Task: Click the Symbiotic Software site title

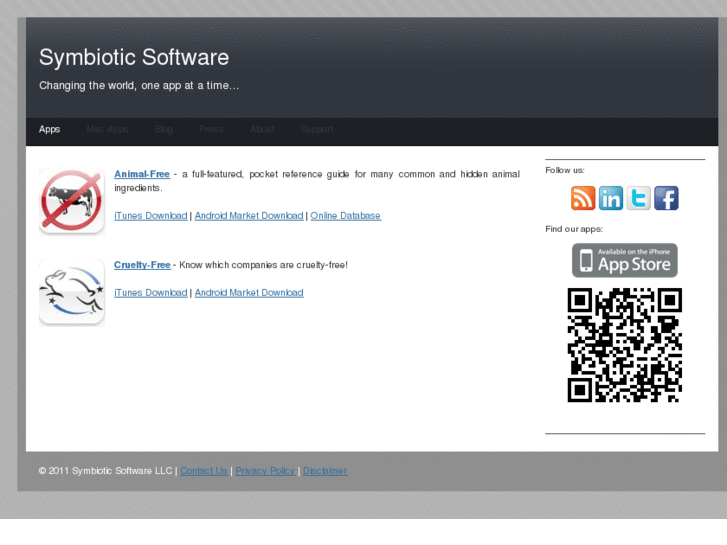Action: pos(134,58)
